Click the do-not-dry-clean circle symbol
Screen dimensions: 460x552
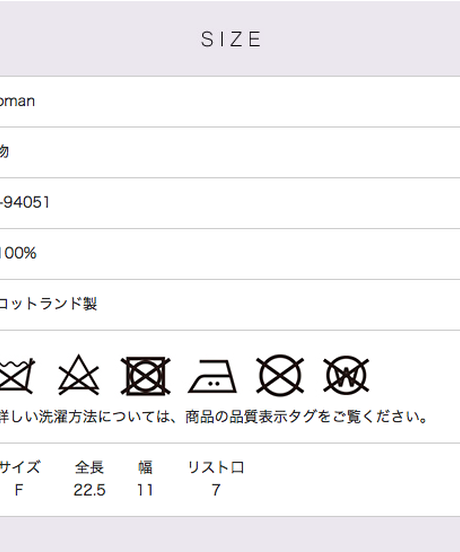(x=280, y=375)
